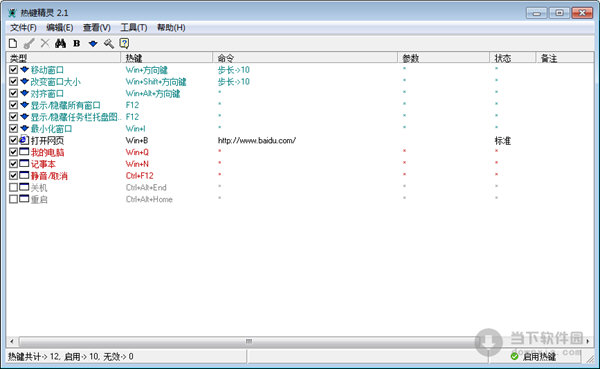Sort by the 状态 column header
The height and width of the screenshot is (369, 600).
click(x=513, y=58)
